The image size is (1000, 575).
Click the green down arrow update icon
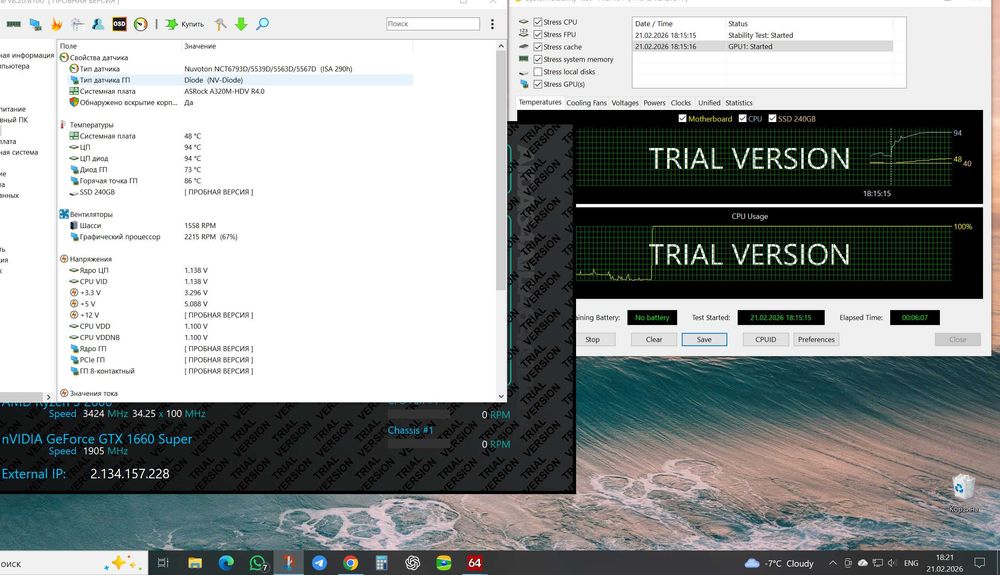click(x=241, y=23)
